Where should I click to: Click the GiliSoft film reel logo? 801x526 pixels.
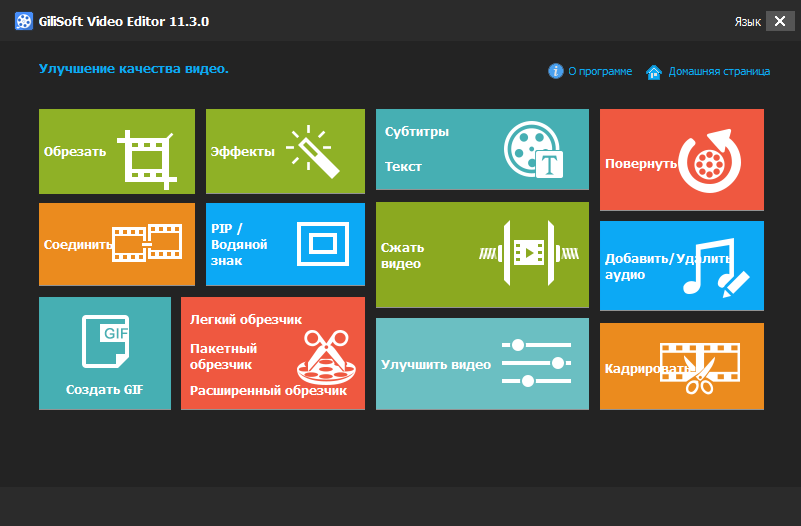coord(23,21)
